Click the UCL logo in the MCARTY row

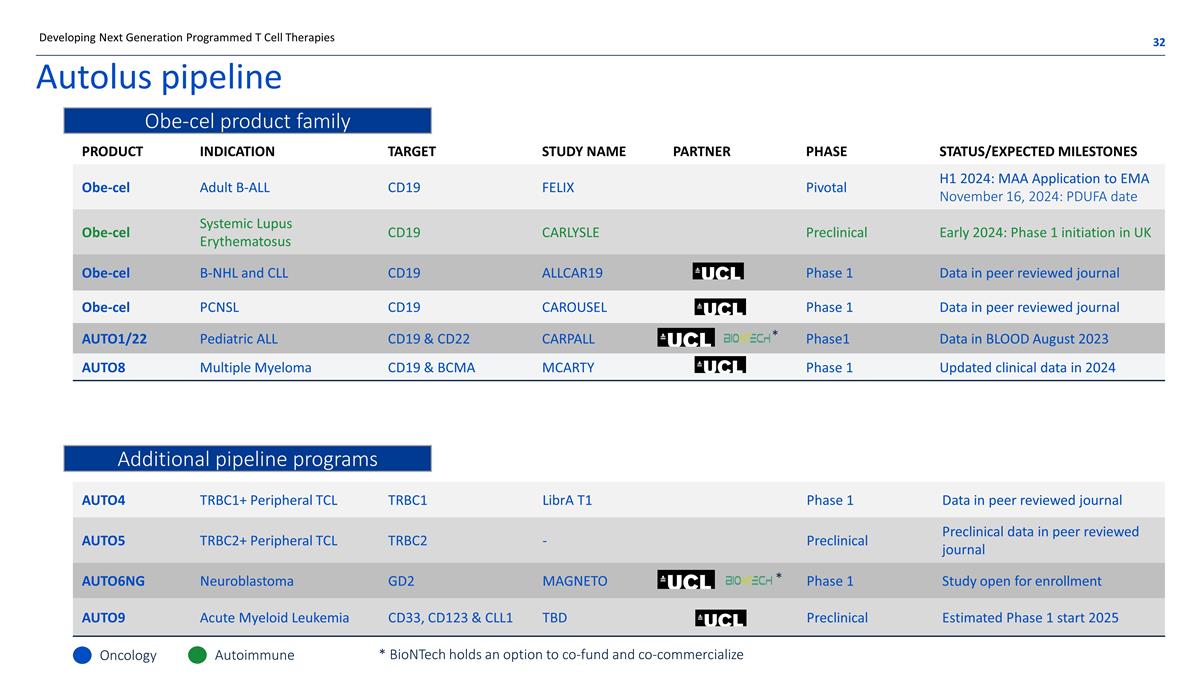720,366
